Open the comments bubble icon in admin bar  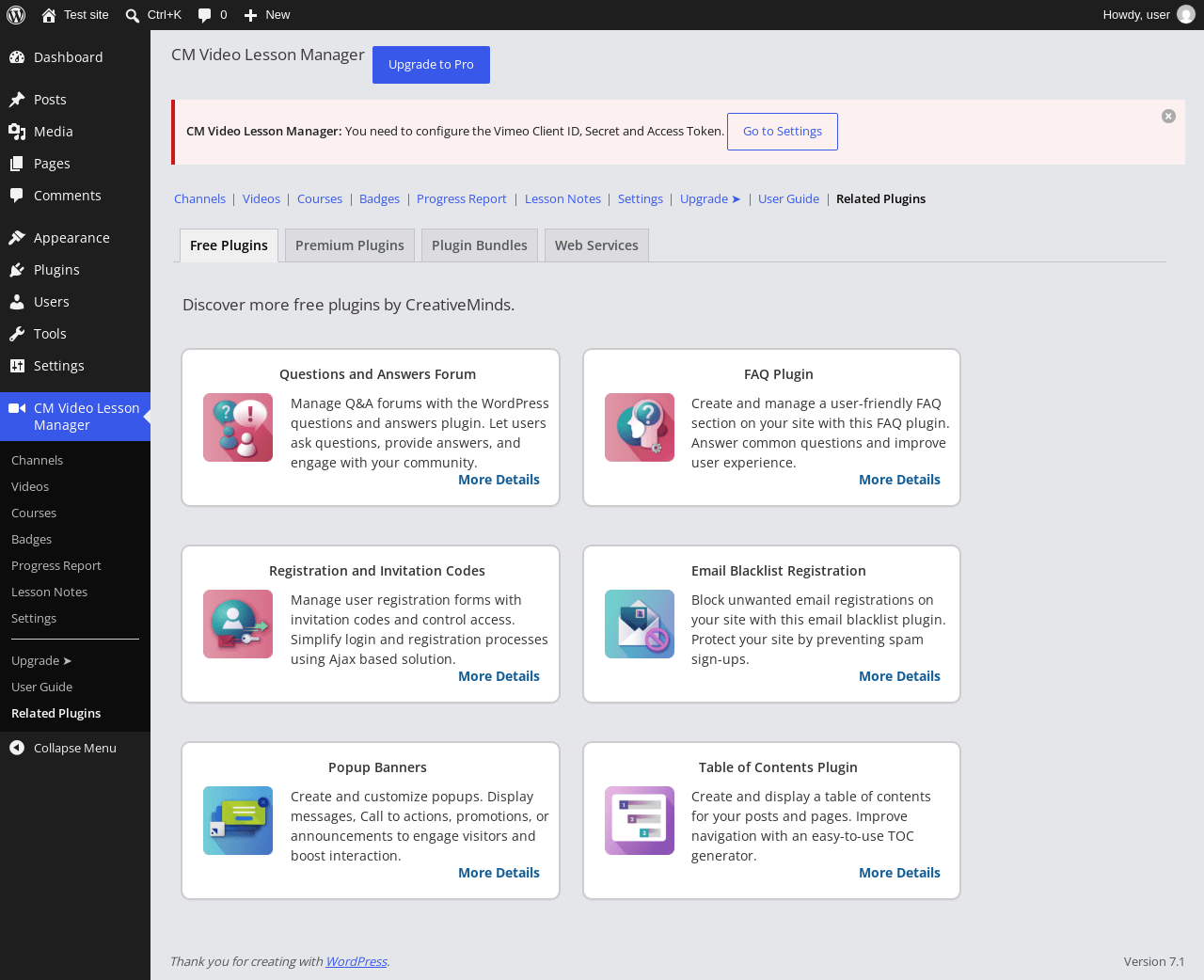click(204, 15)
